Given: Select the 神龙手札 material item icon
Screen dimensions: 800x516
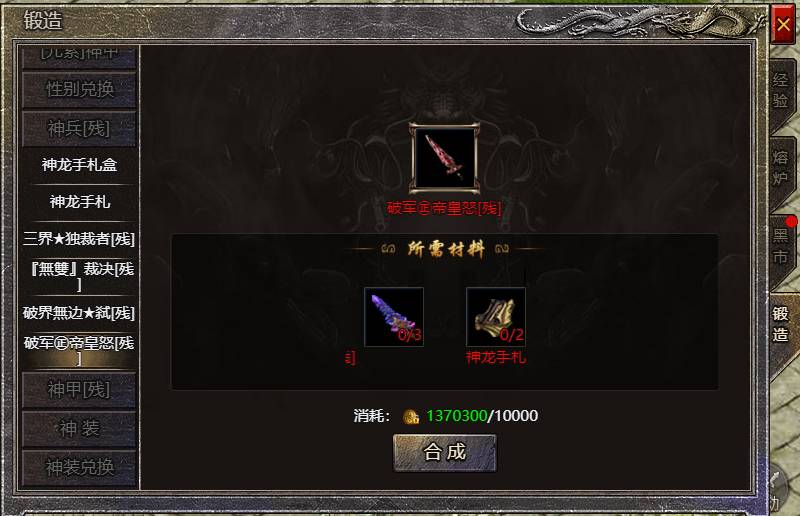Looking at the screenshot, I should tap(496, 316).
